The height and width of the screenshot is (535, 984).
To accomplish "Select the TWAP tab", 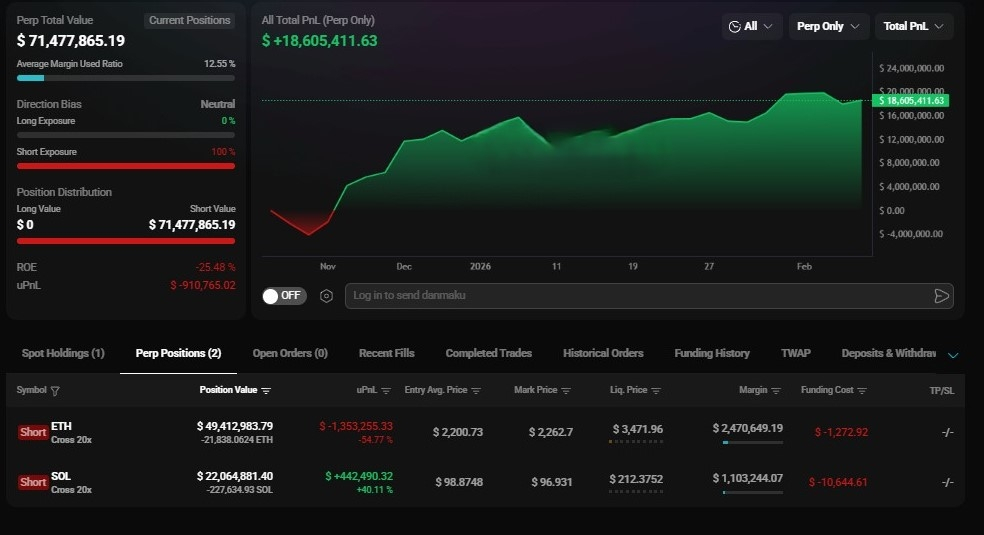I will [x=796, y=353].
